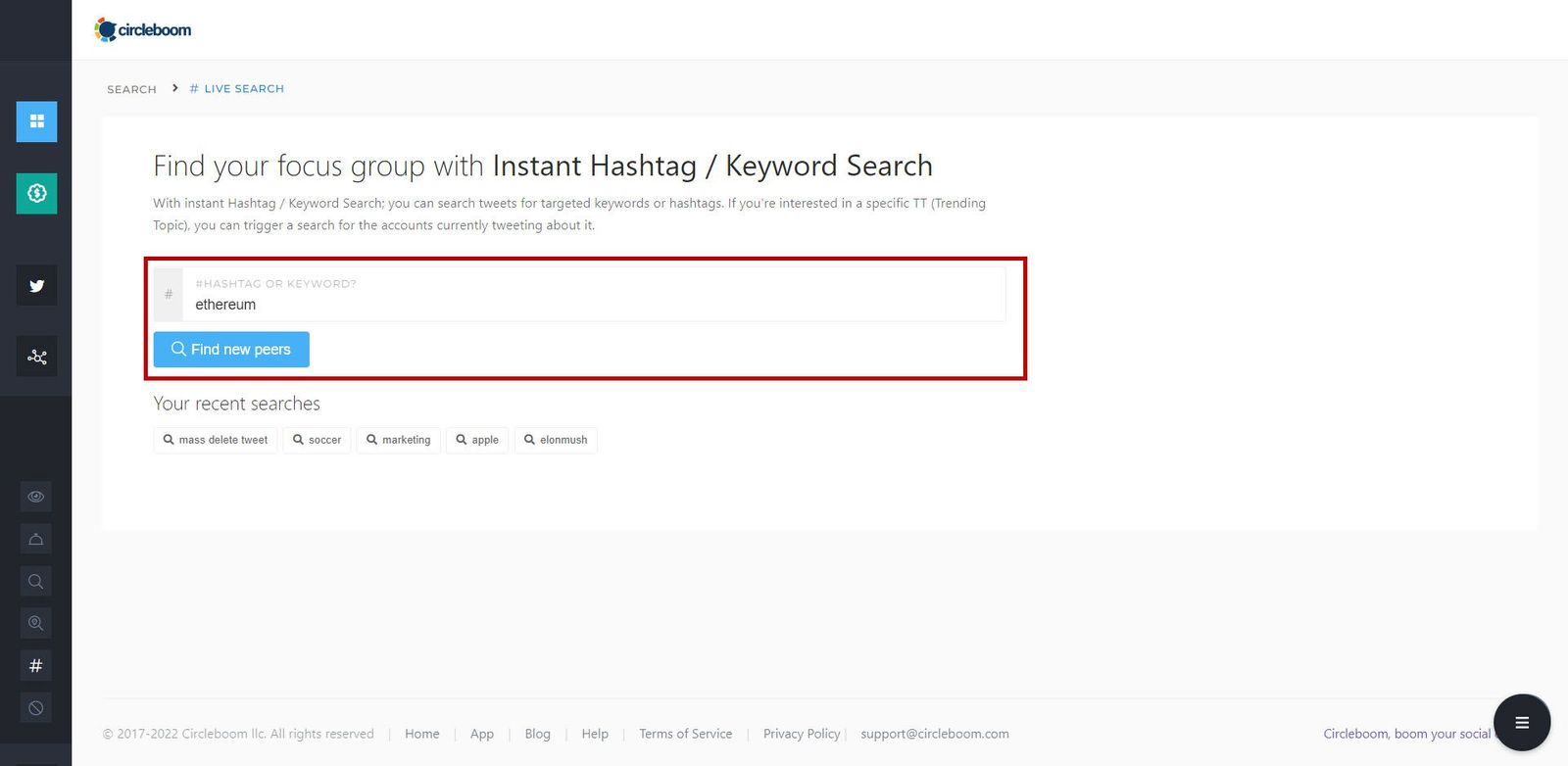Click the green dollar badge icon
This screenshot has height=766, width=1568.
click(36, 193)
